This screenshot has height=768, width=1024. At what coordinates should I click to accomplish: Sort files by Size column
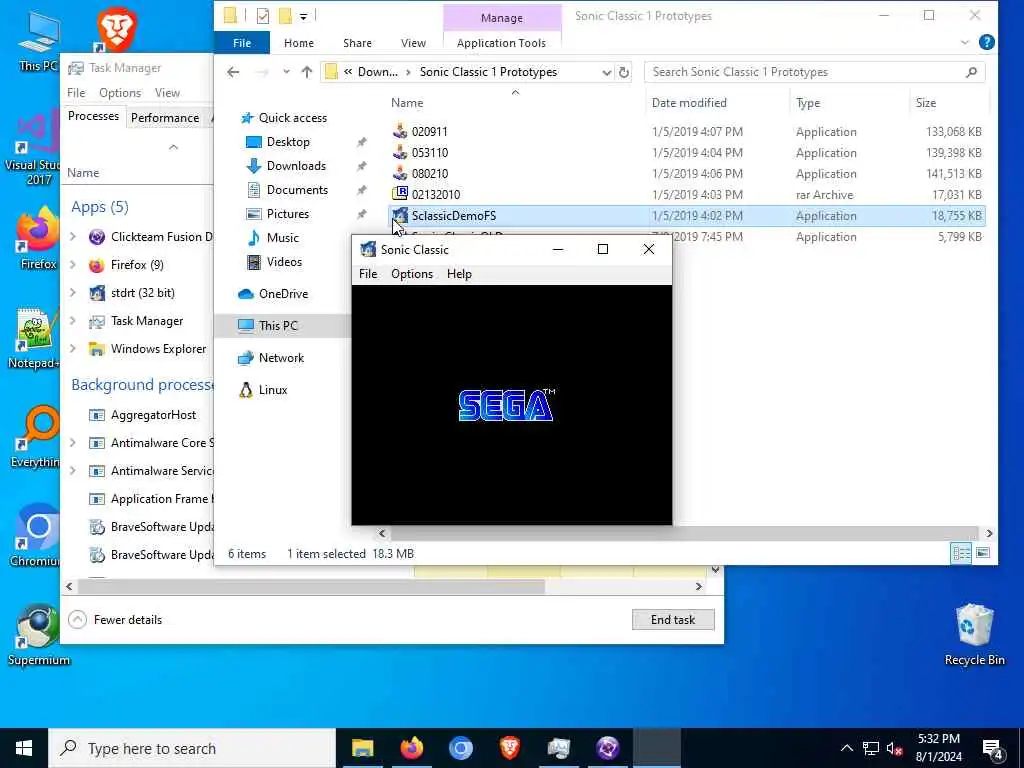click(x=925, y=103)
